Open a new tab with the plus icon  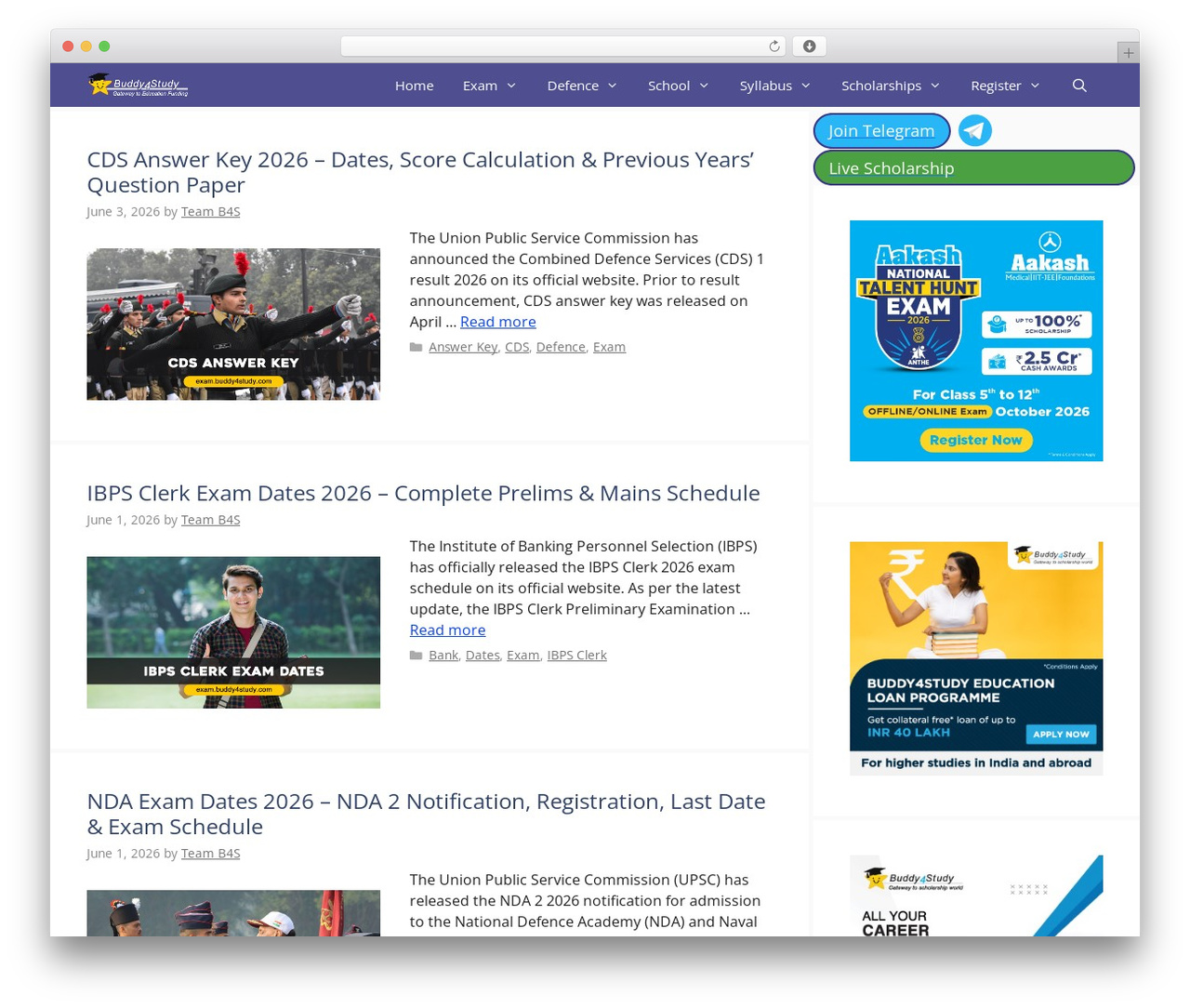[x=1129, y=53]
